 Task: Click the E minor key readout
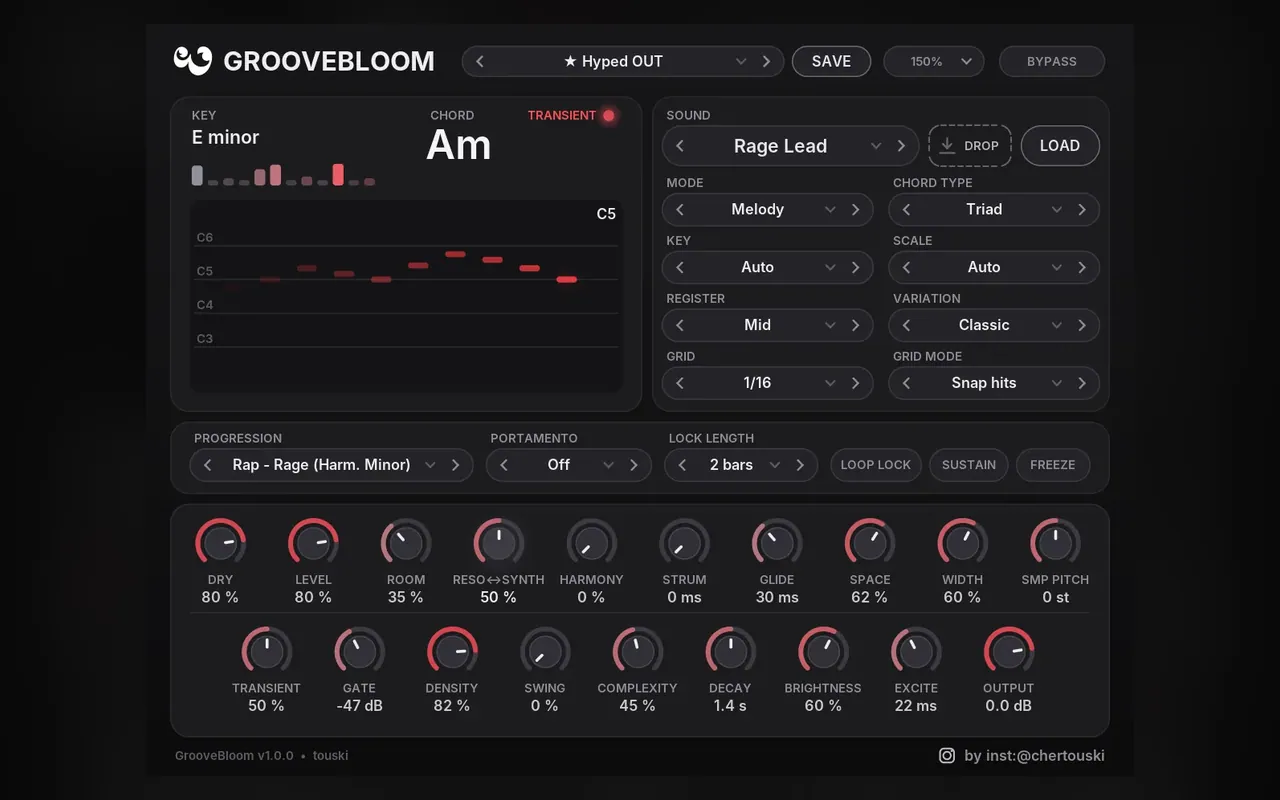pos(225,138)
